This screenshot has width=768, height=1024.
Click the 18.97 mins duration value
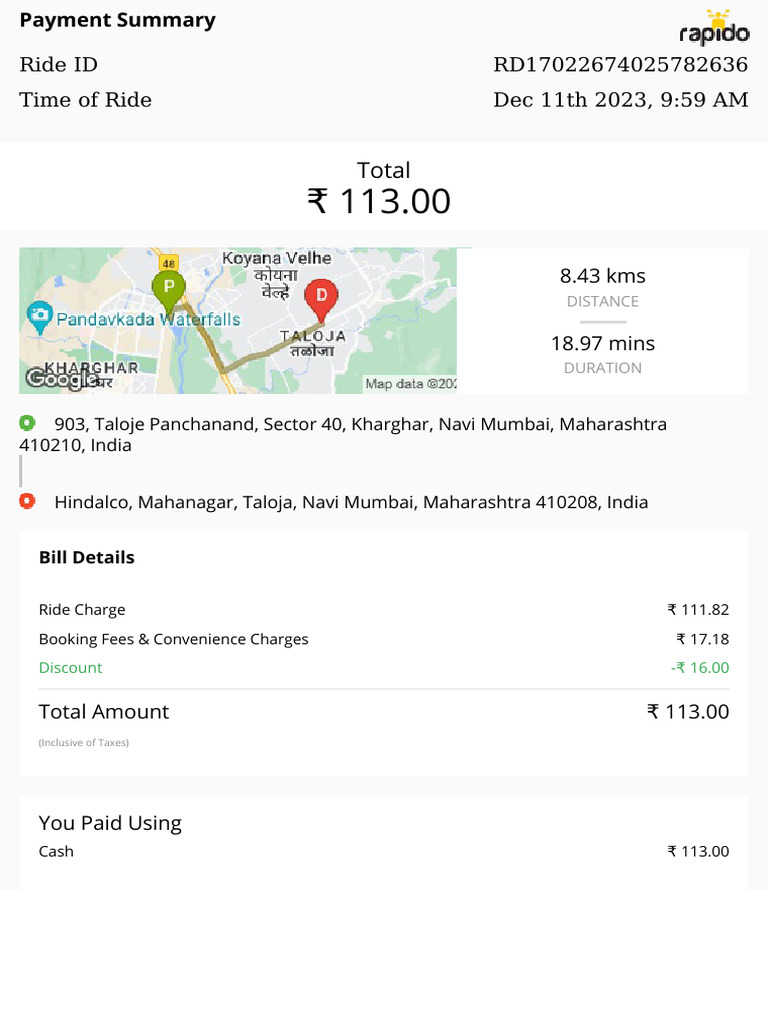[602, 343]
